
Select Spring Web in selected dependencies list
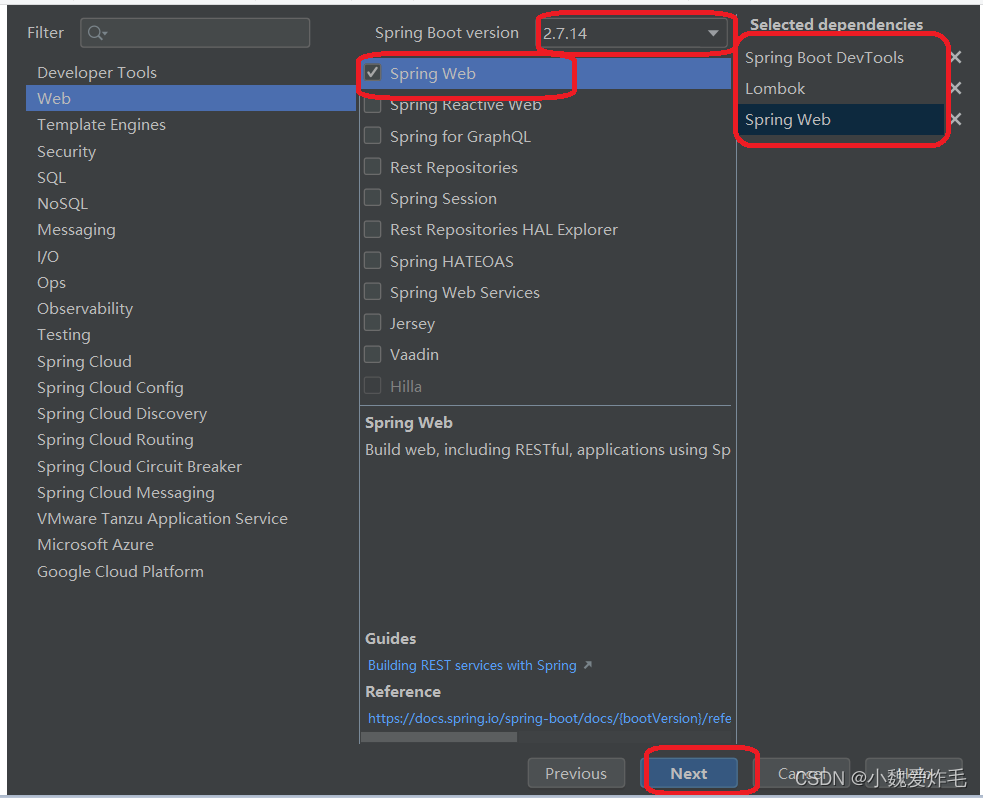(841, 119)
